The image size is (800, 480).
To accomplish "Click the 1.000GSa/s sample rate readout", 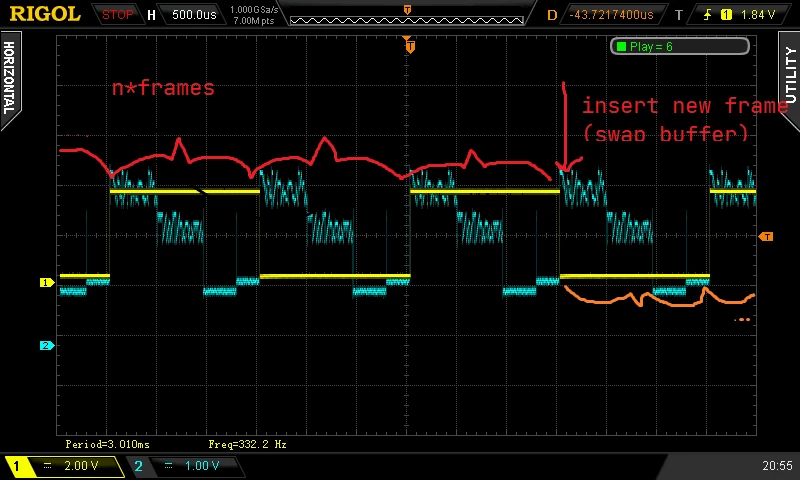I will [254, 10].
